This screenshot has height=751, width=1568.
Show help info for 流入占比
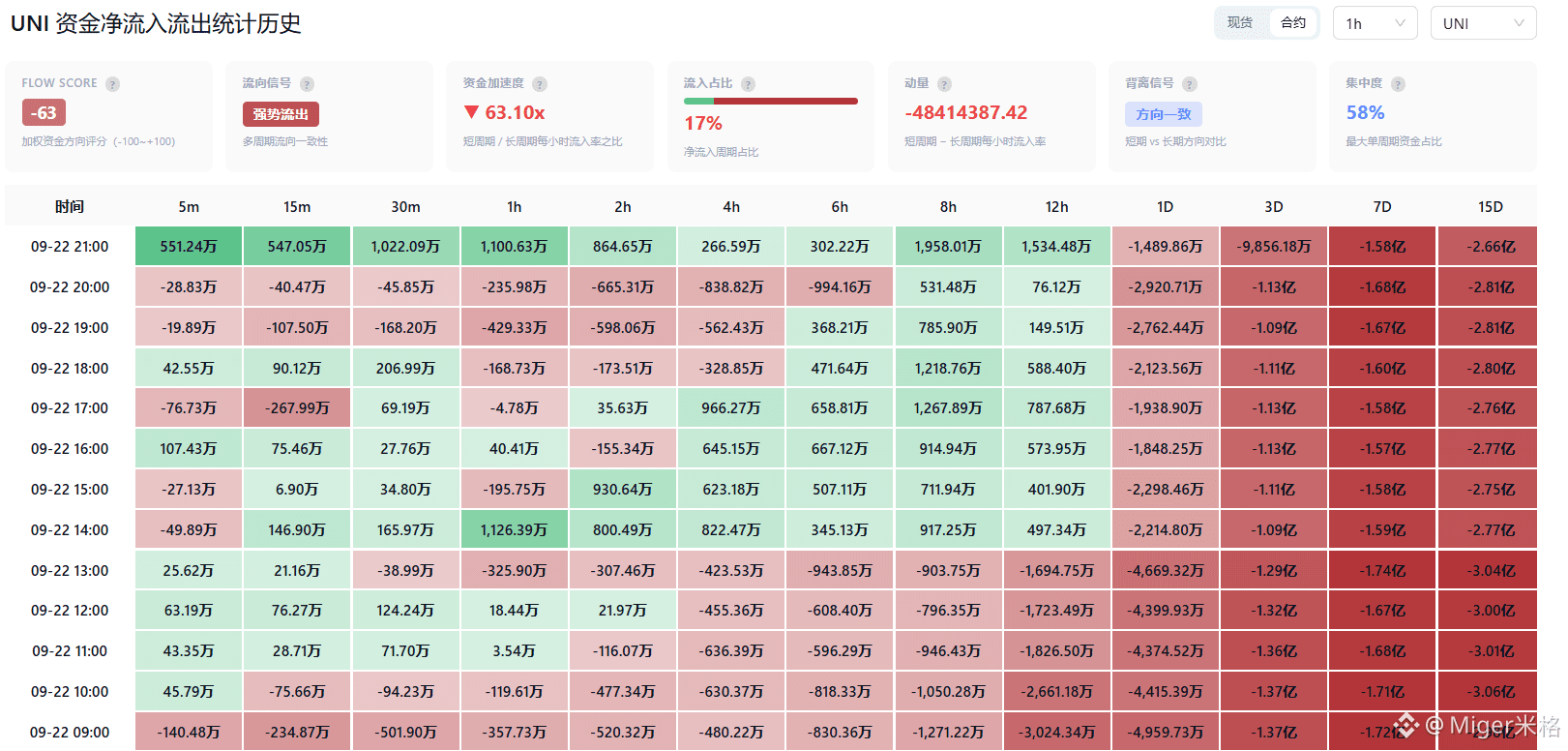[x=748, y=84]
